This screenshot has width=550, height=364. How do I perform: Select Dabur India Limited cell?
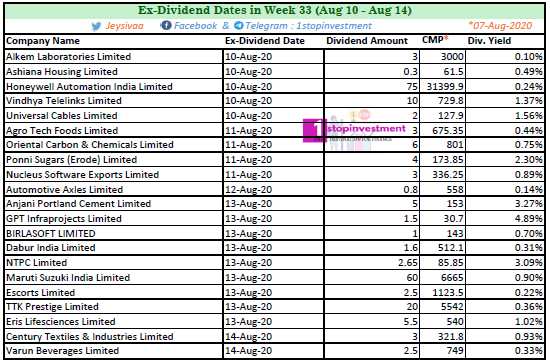coord(114,248)
